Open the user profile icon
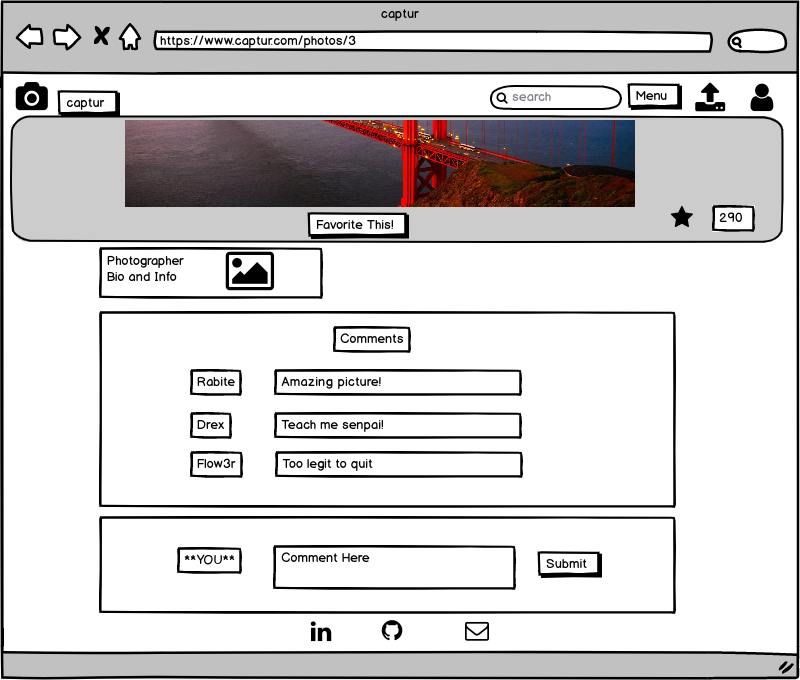Image resolution: width=800 pixels, height=680 pixels. [762, 97]
